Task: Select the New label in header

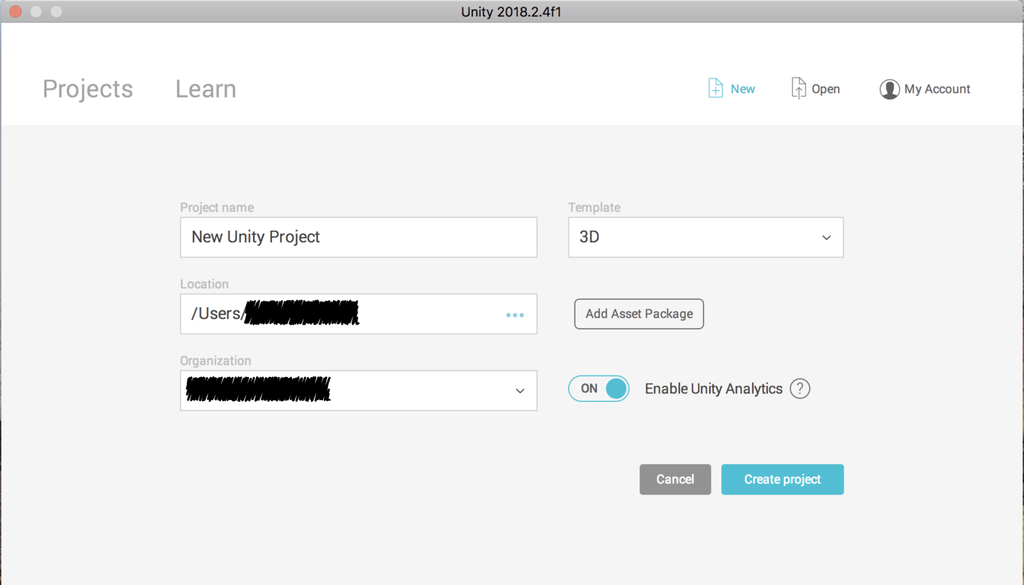Action: tap(743, 89)
